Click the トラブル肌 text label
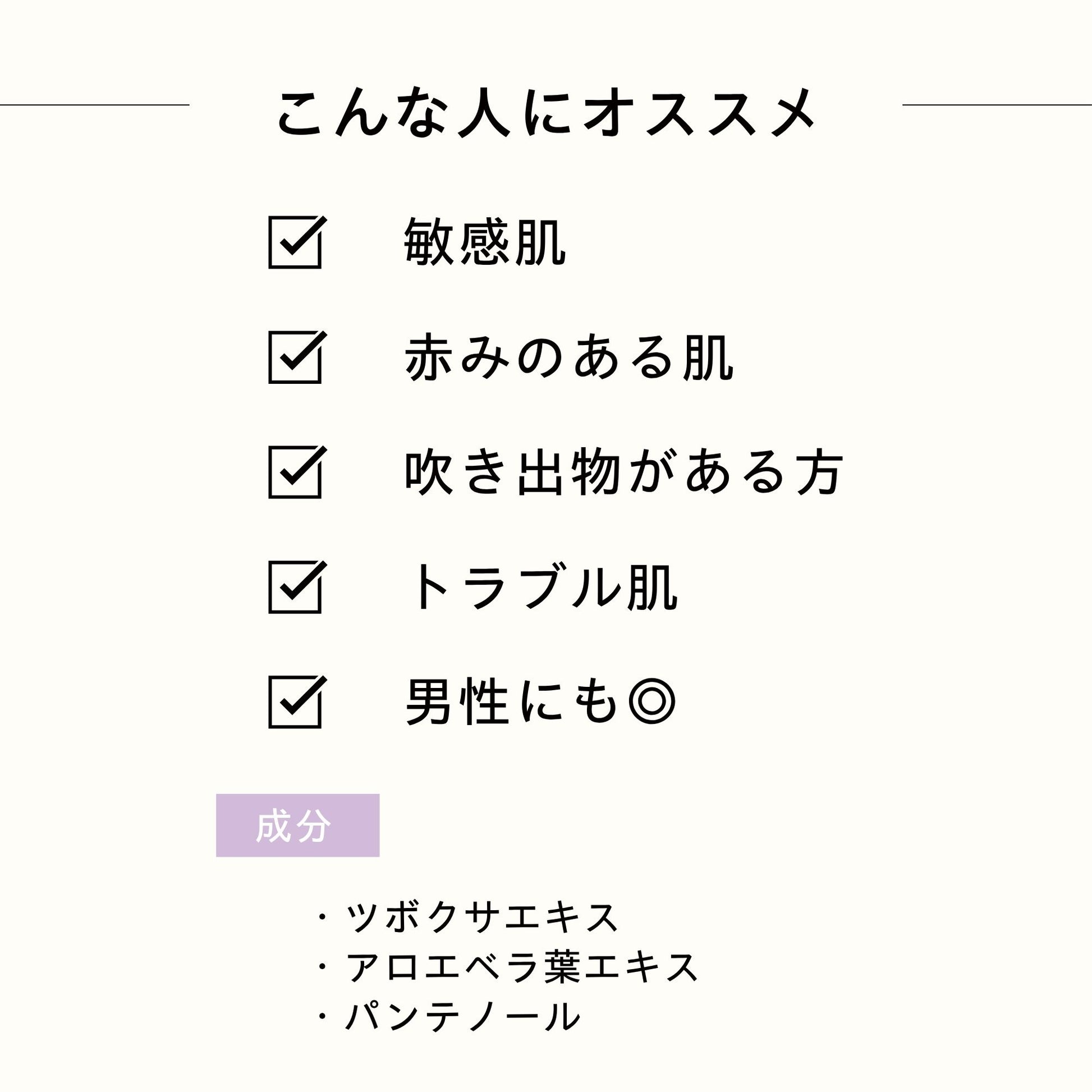 (543, 588)
